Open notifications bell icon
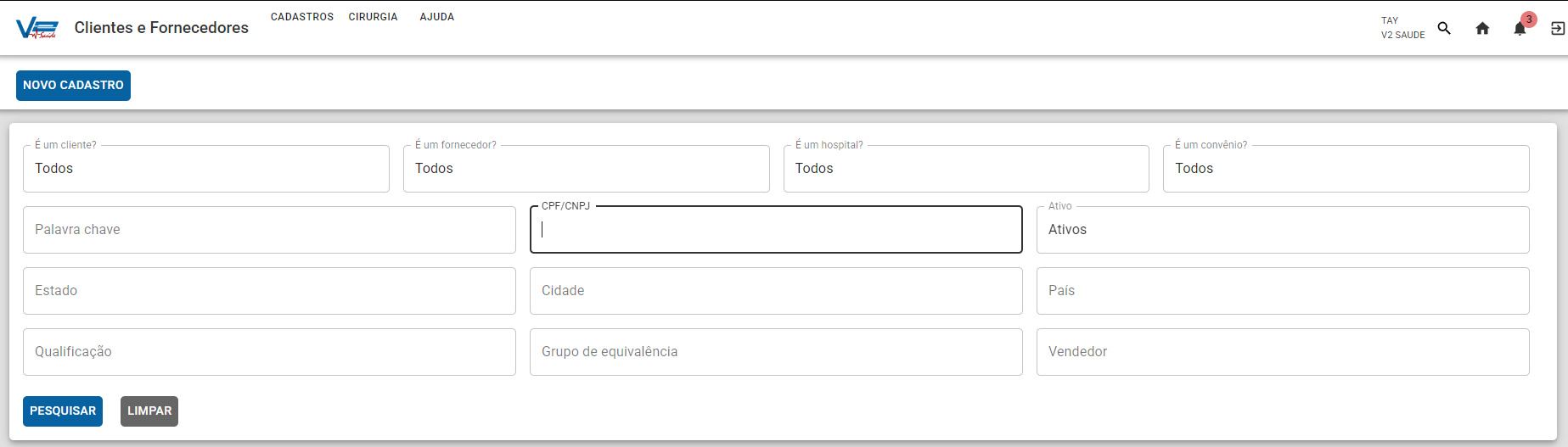The image size is (1568, 447). coord(1520,29)
